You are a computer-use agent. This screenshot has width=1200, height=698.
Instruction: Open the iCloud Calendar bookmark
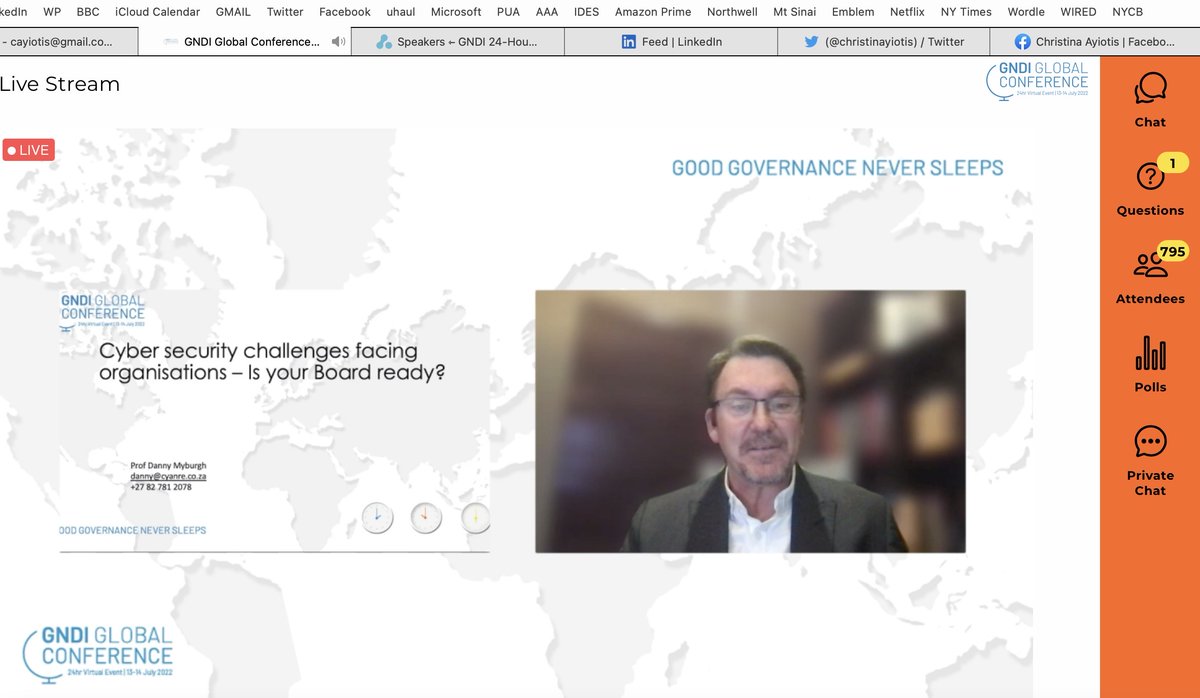158,12
